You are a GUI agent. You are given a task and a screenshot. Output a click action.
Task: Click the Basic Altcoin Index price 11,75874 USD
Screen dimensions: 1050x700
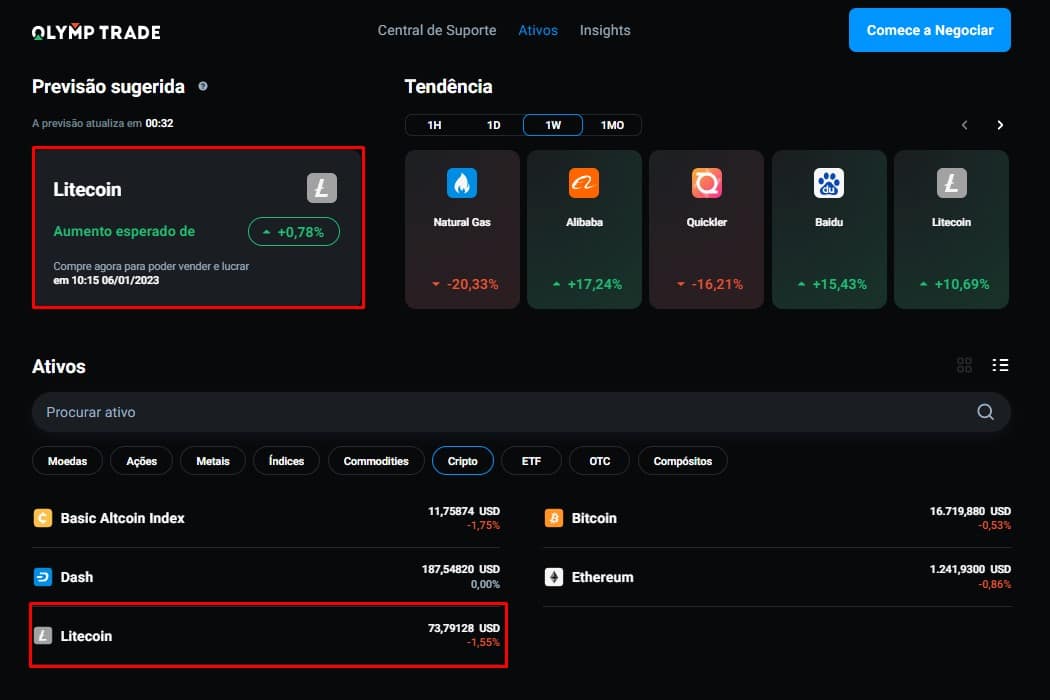tap(464, 511)
